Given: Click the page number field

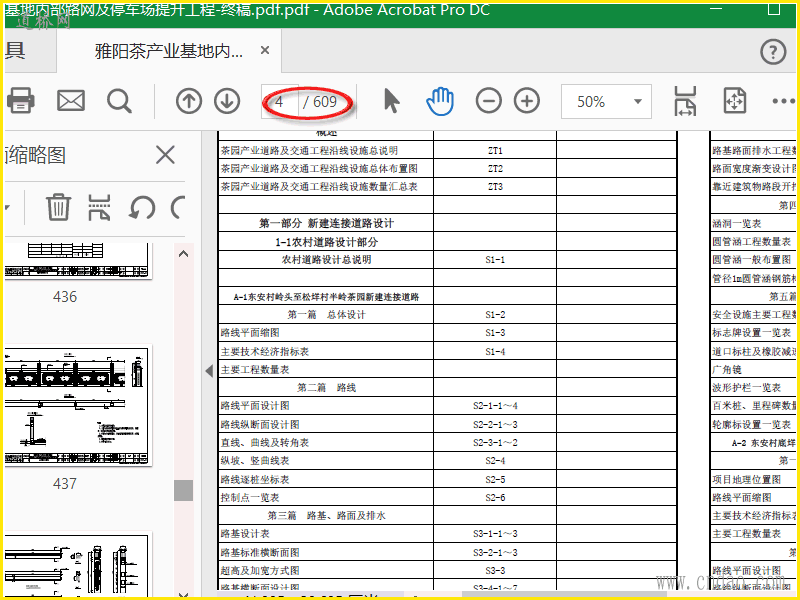Looking at the screenshot, I should (x=280, y=102).
